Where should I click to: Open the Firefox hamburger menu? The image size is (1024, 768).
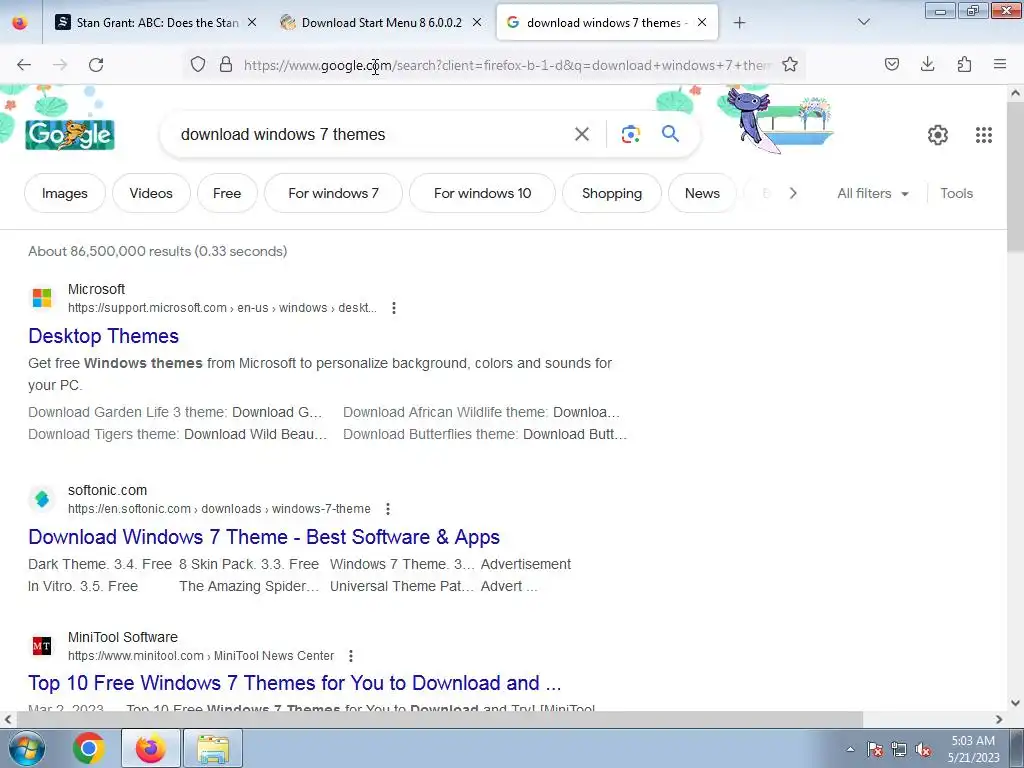coord(1000,64)
